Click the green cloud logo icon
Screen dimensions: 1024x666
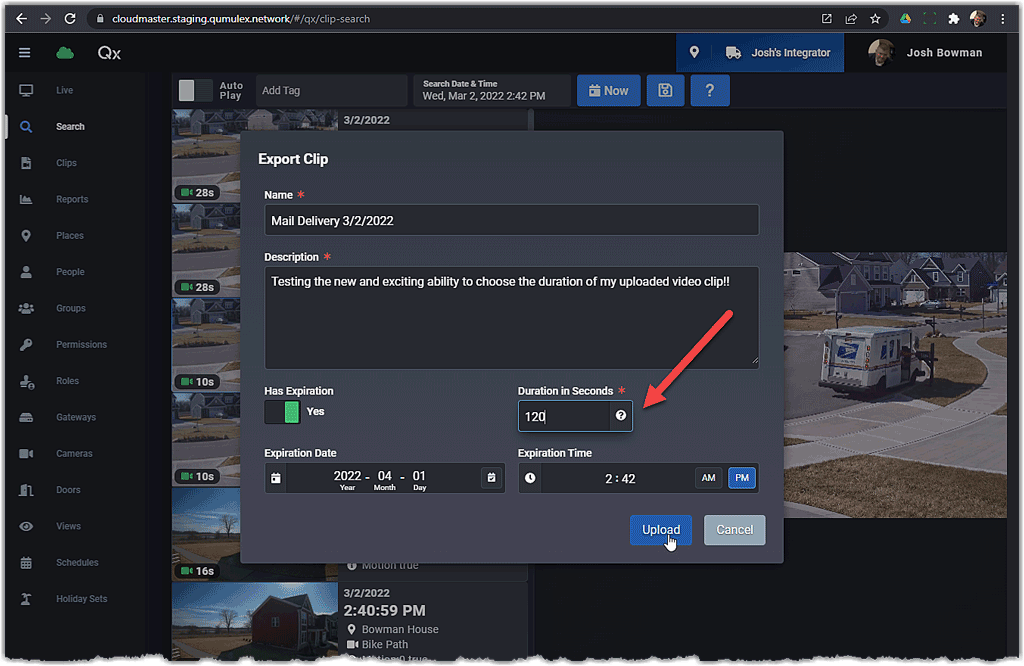coord(65,53)
